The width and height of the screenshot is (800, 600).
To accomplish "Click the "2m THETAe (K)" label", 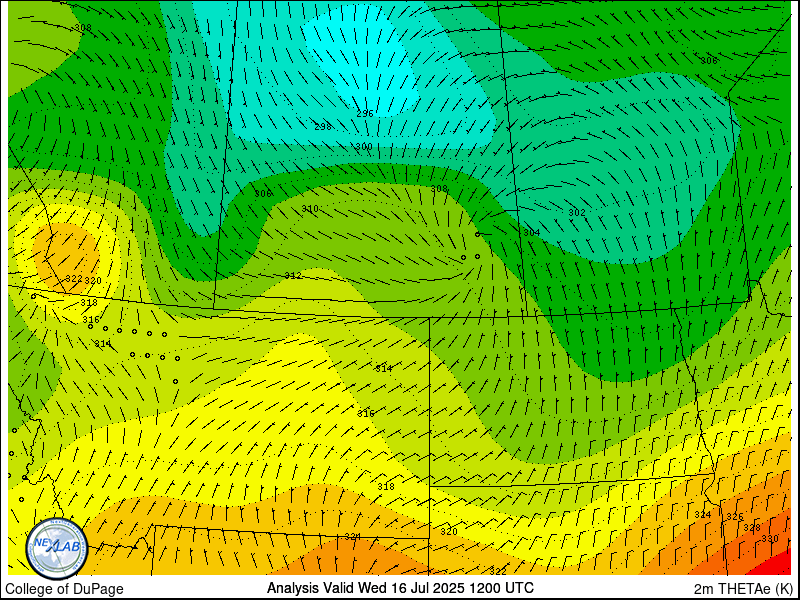I will pos(743,588).
